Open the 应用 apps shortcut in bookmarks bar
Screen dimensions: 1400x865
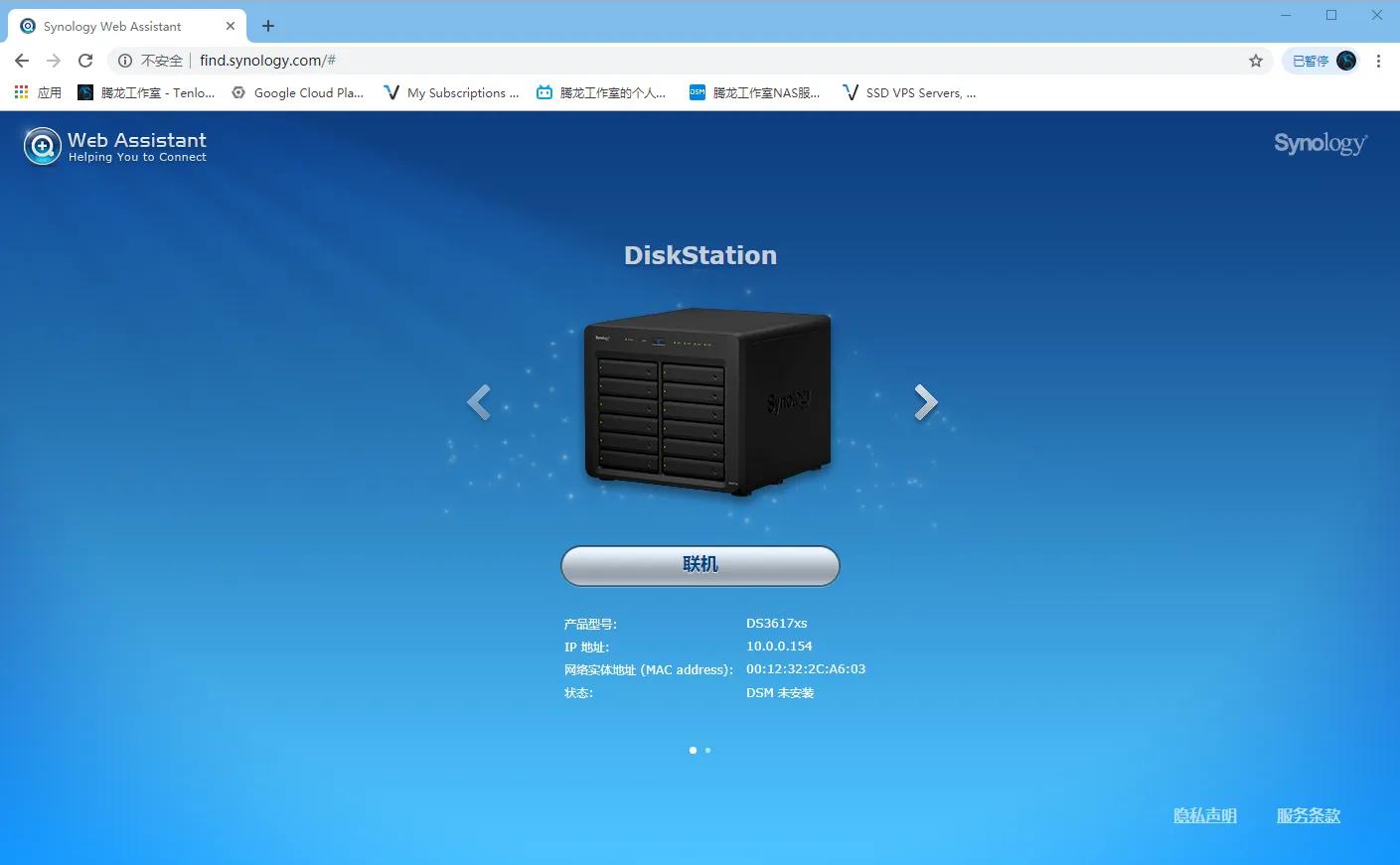(38, 92)
